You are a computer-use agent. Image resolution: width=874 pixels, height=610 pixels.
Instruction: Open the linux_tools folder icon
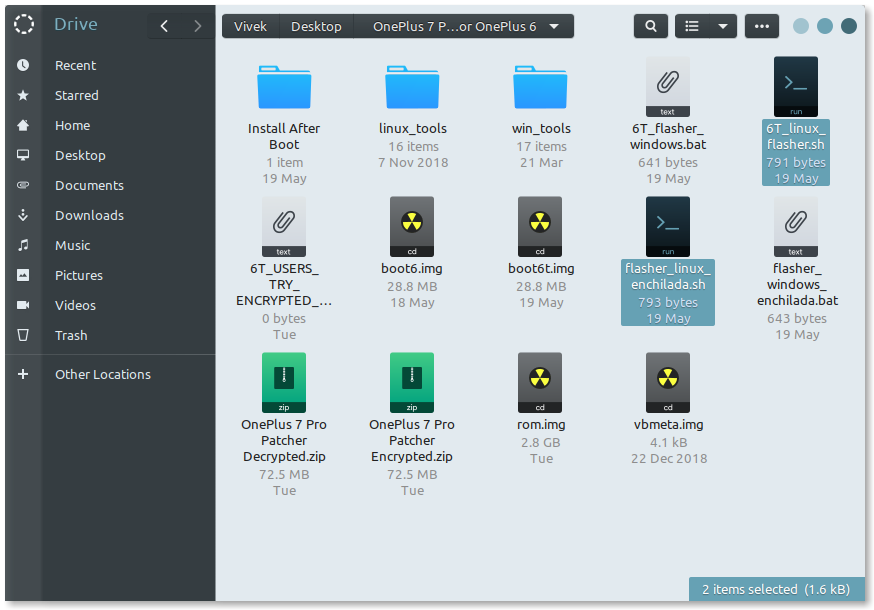tap(412, 87)
